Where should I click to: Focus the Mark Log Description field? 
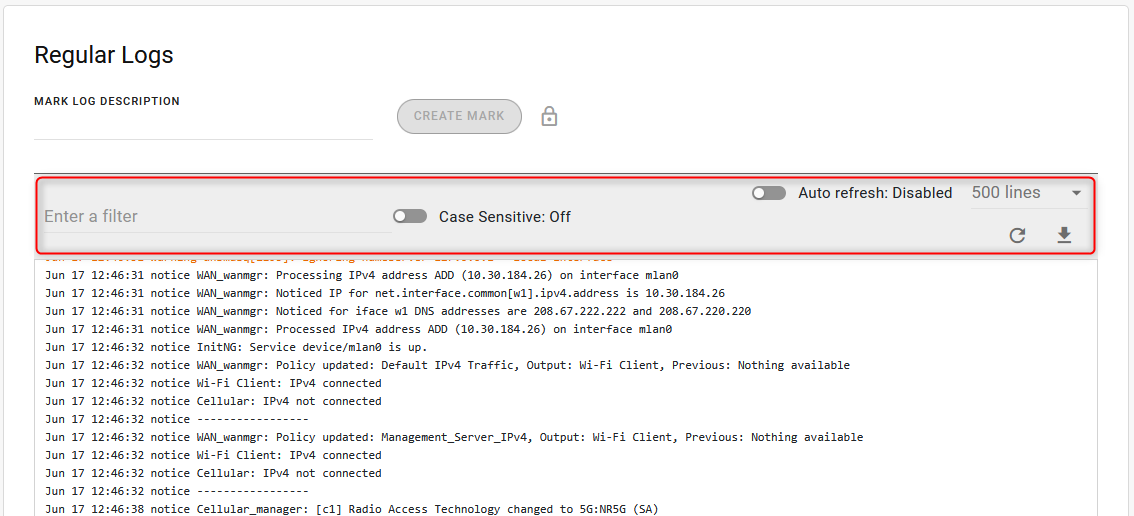pos(203,126)
